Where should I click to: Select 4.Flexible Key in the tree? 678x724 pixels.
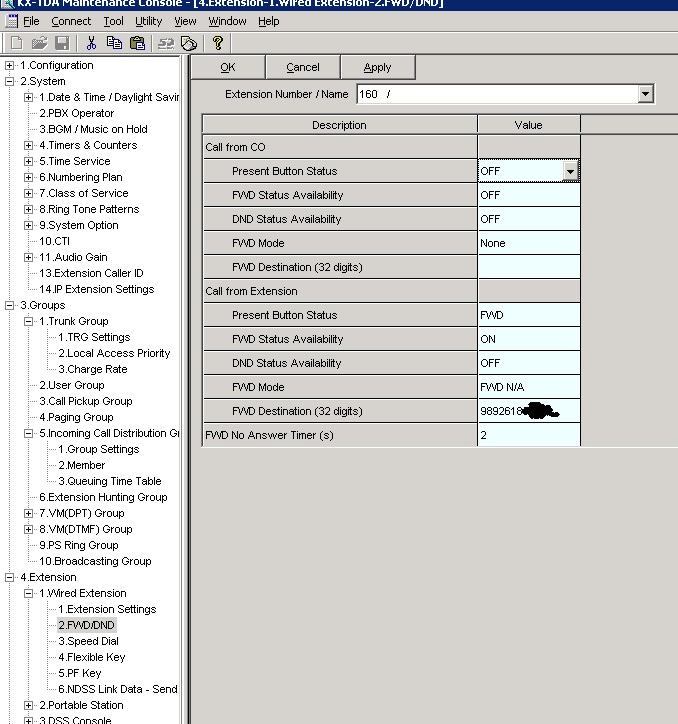(x=91, y=658)
